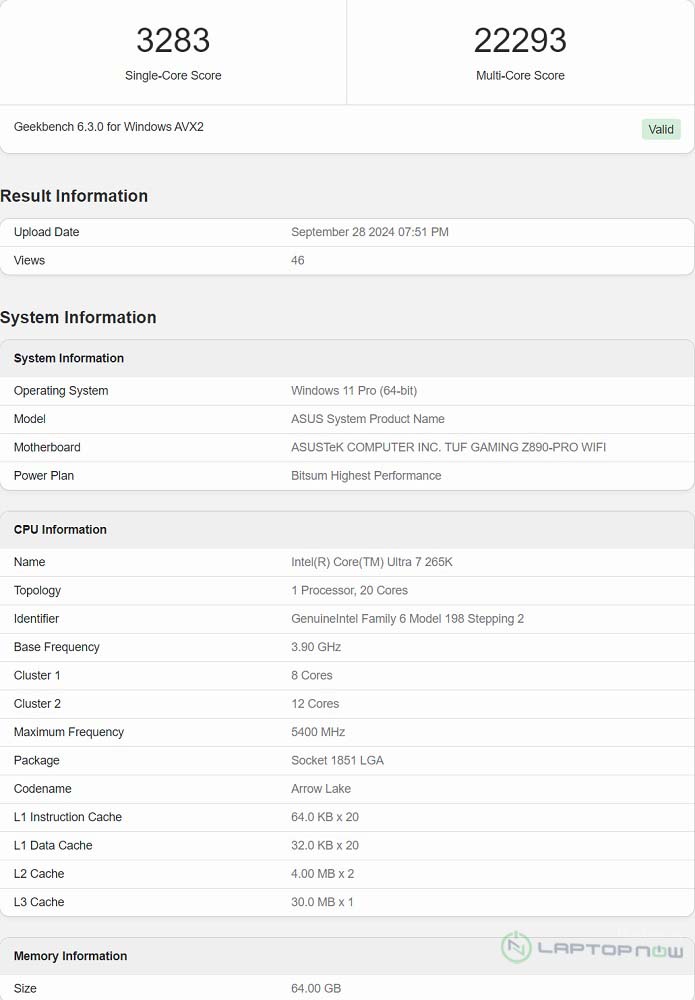This screenshot has height=1000, width=695.
Task: Click the LaptopNow watermark logo icon
Action: pyautogui.click(x=517, y=947)
